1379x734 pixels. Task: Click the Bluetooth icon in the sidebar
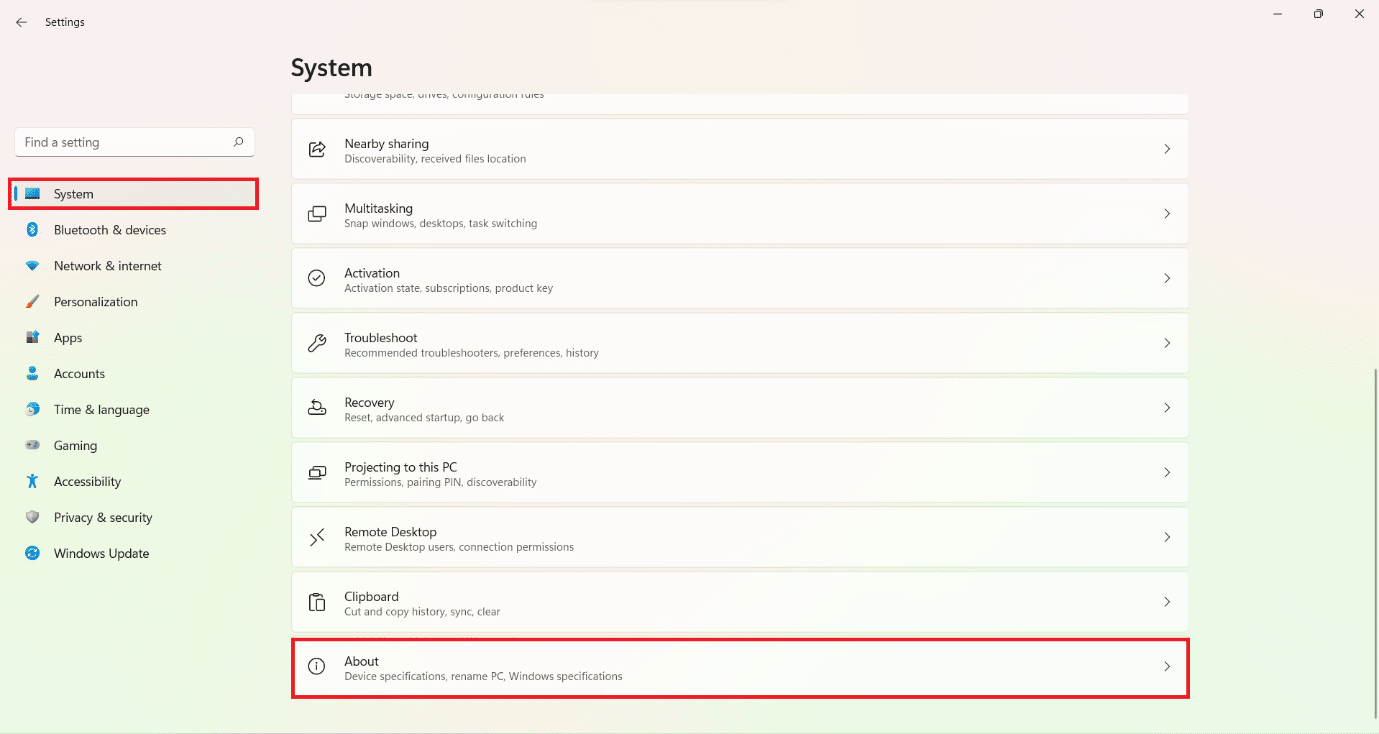(32, 230)
